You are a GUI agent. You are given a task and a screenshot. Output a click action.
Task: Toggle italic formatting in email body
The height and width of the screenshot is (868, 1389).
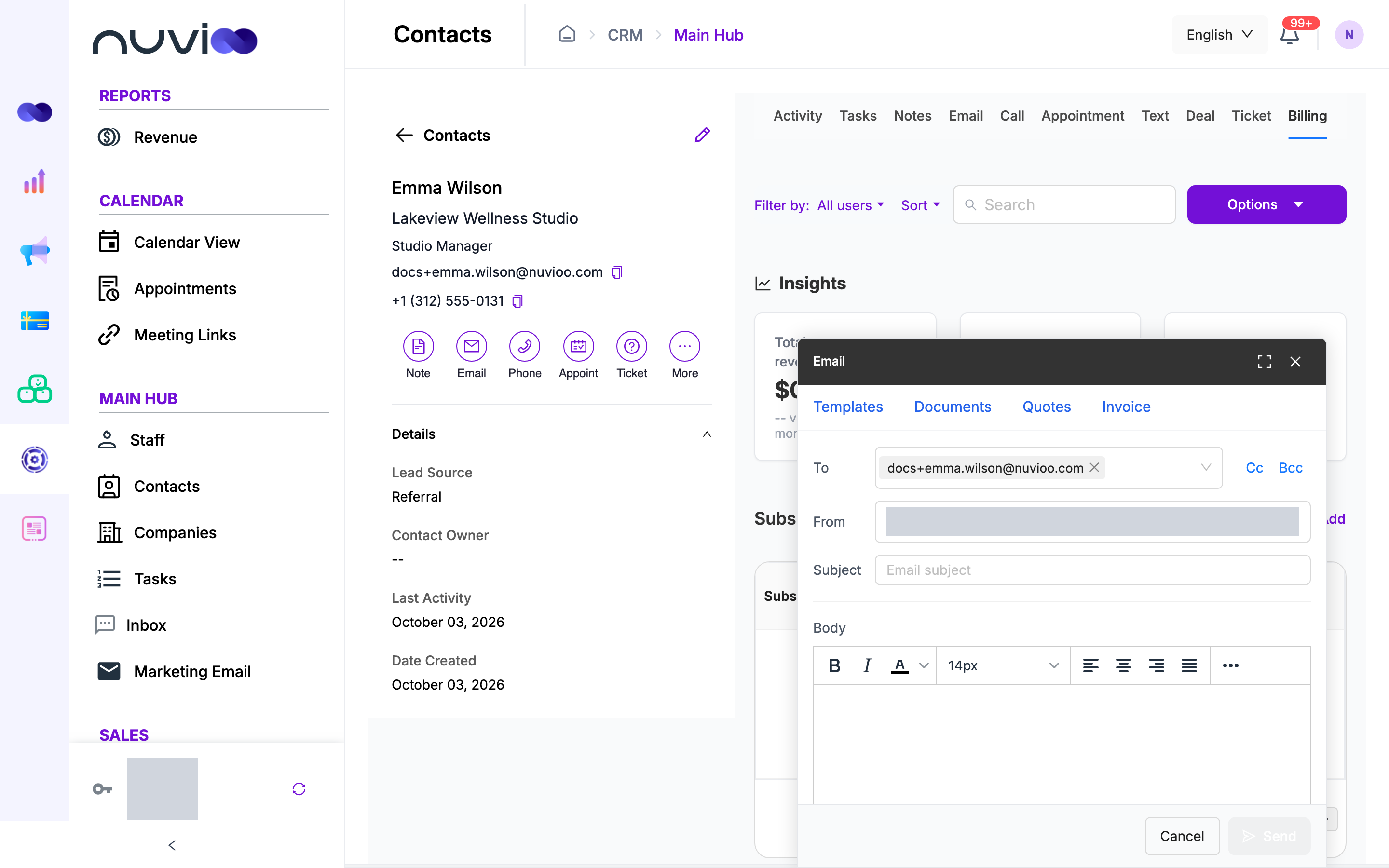coord(867,665)
